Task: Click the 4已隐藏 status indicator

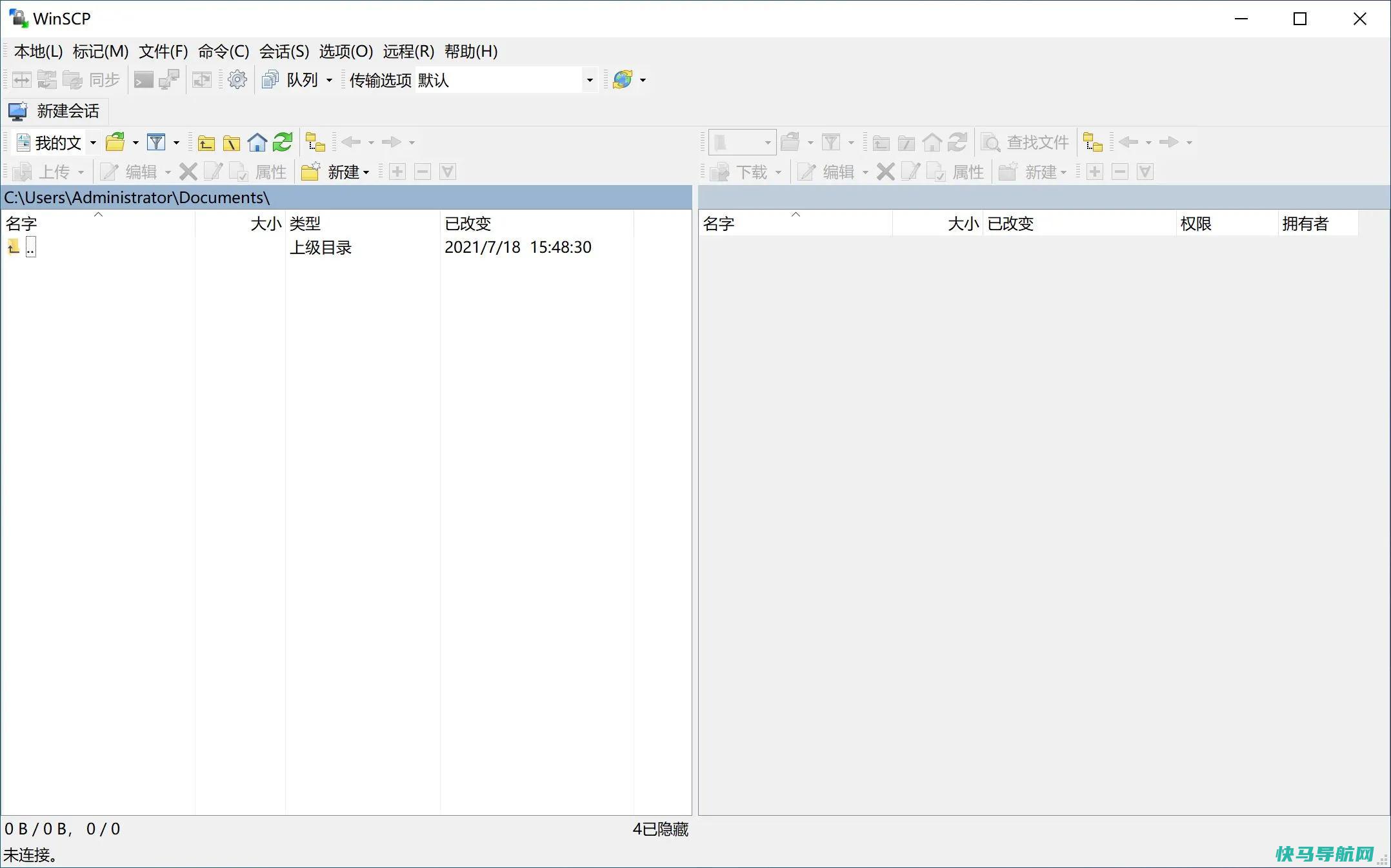Action: tap(660, 829)
